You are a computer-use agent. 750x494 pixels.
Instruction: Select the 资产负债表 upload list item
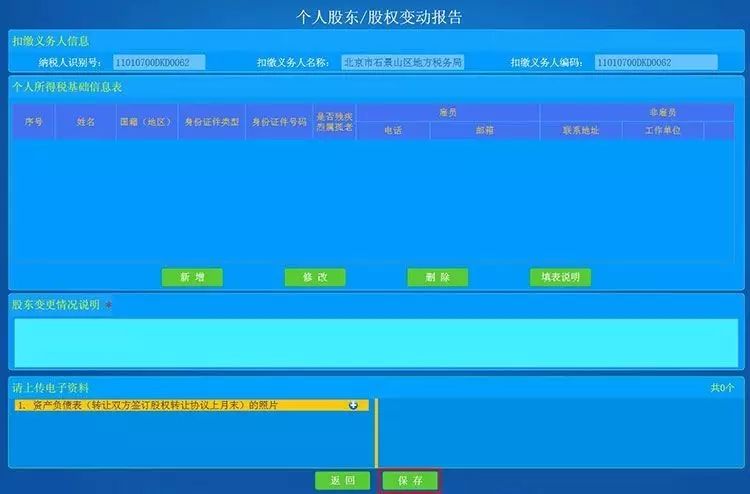click(180, 405)
